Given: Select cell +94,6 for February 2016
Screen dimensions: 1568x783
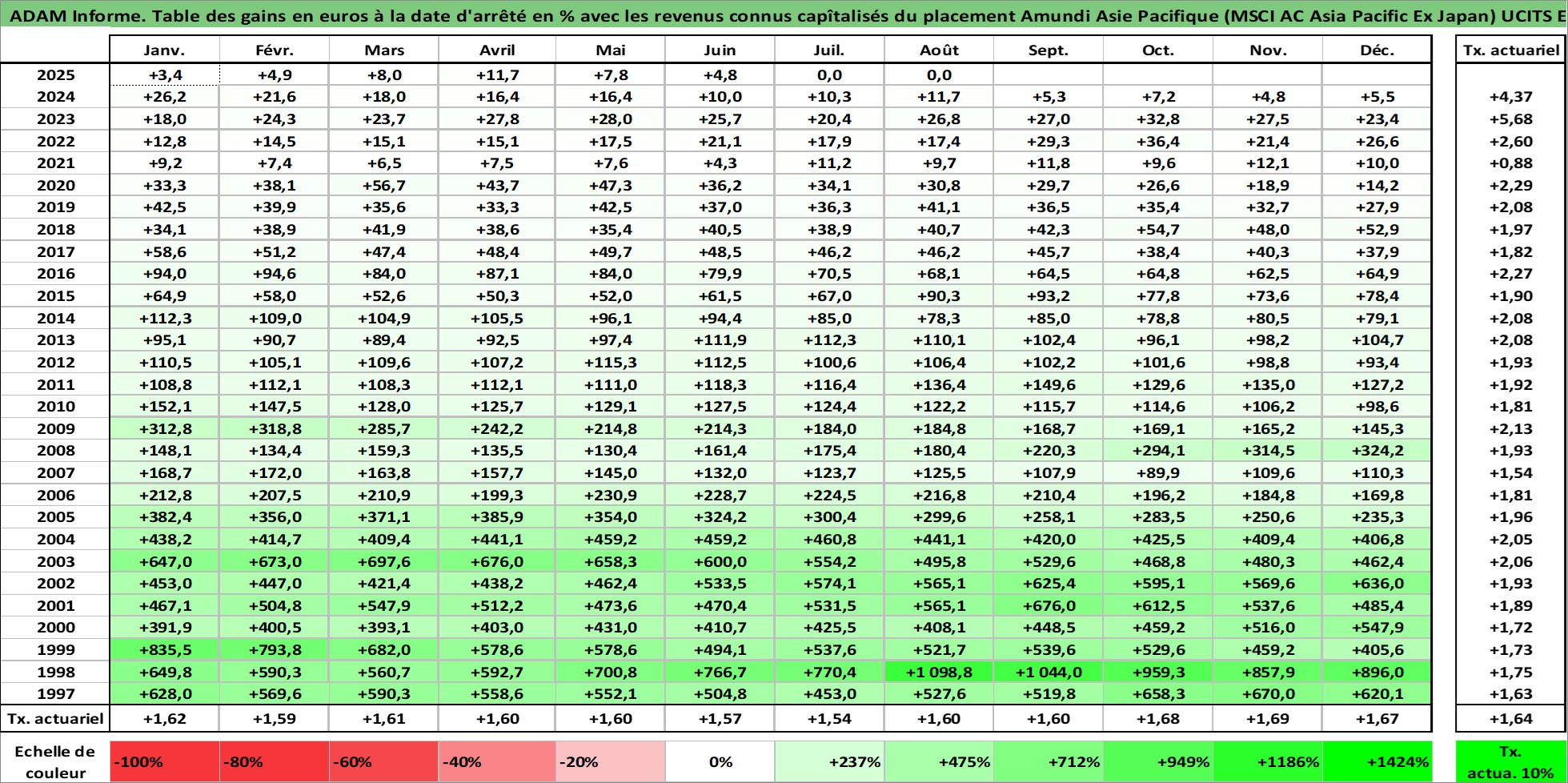Looking at the screenshot, I should pos(275,274).
